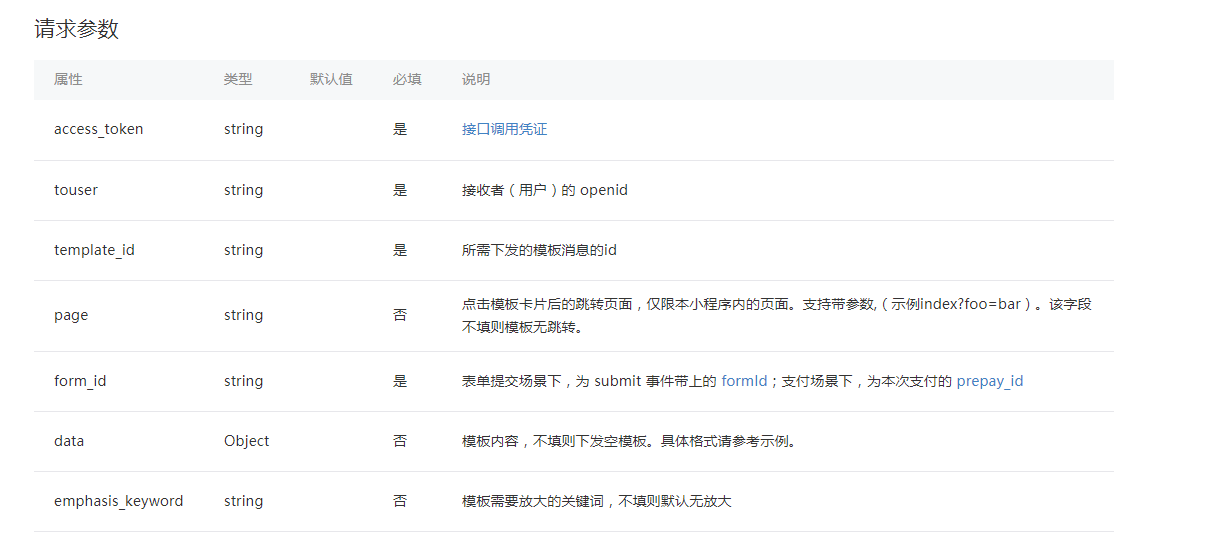The height and width of the screenshot is (546, 1223).
Task: Click 否 in the emphasis_keyword row
Action: pyautogui.click(x=400, y=501)
